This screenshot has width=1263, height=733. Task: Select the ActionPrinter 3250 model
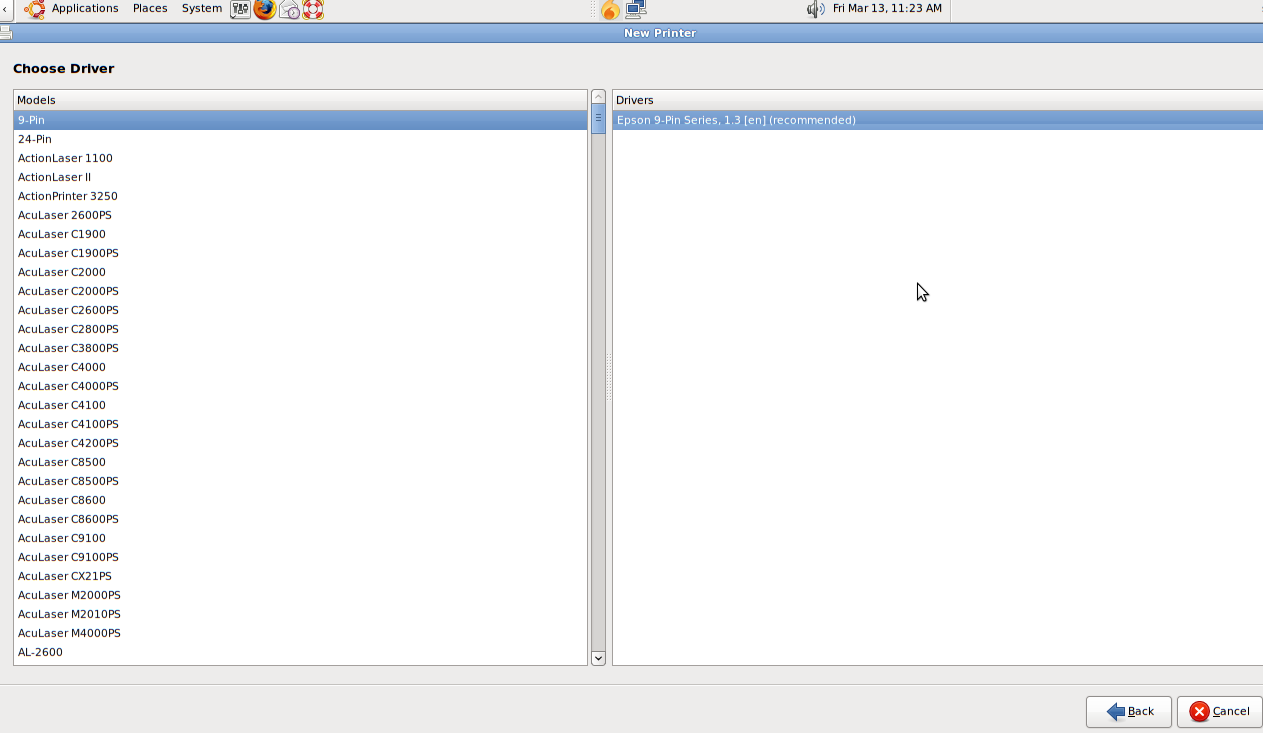coord(300,196)
